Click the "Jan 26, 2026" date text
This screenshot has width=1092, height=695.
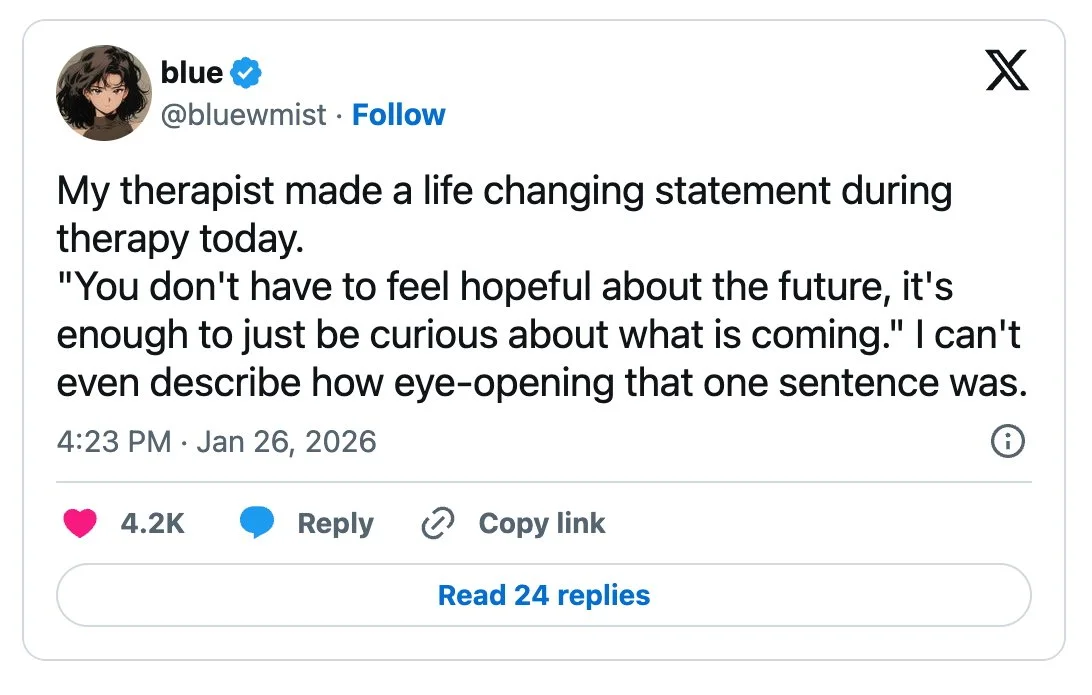point(286,441)
